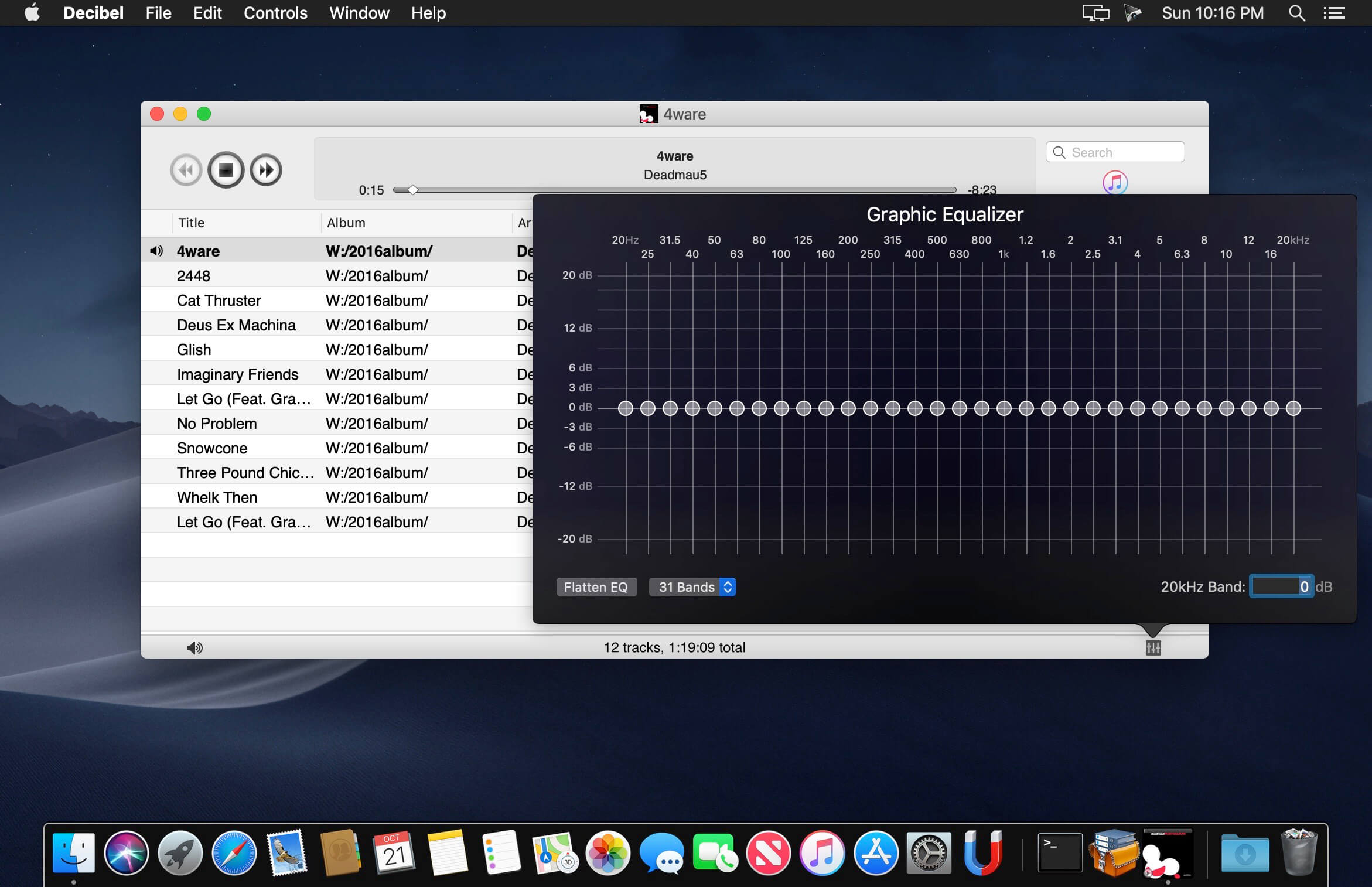Click the 20kHz band EQ slider knob
This screenshot has height=887, width=1372.
click(1293, 408)
